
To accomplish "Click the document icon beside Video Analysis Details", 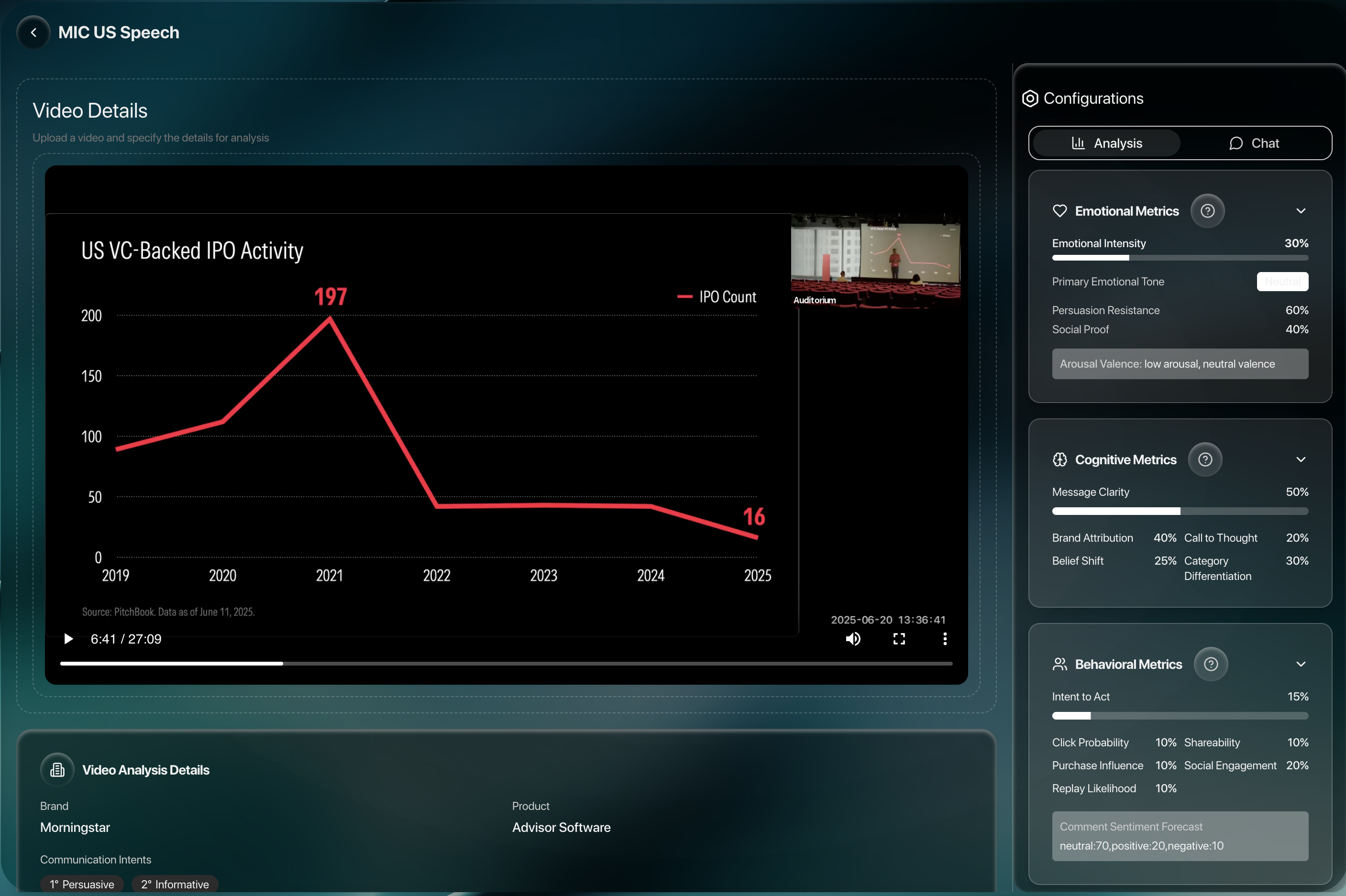I will coord(56,769).
